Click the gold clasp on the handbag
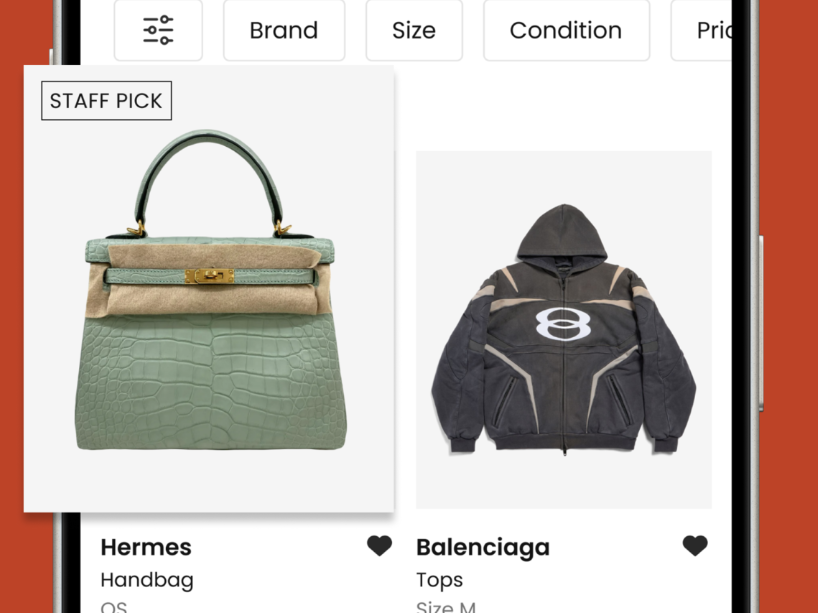Image resolution: width=818 pixels, height=613 pixels. 209,276
